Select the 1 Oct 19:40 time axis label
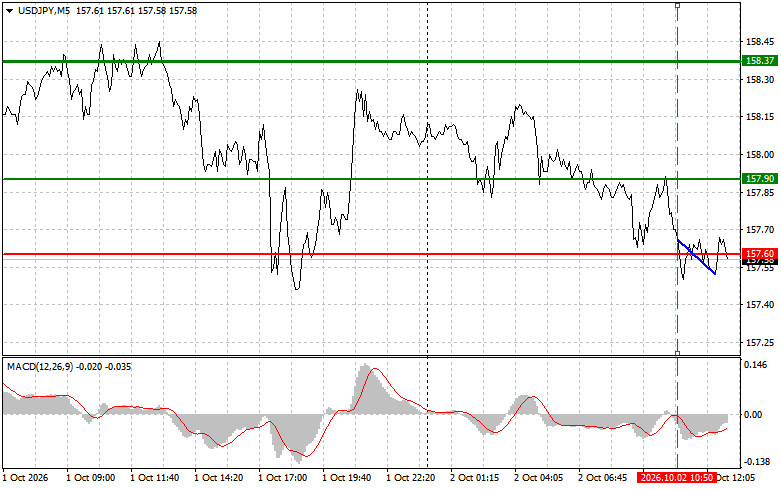Viewport: 781px width, 489px height. (347, 478)
